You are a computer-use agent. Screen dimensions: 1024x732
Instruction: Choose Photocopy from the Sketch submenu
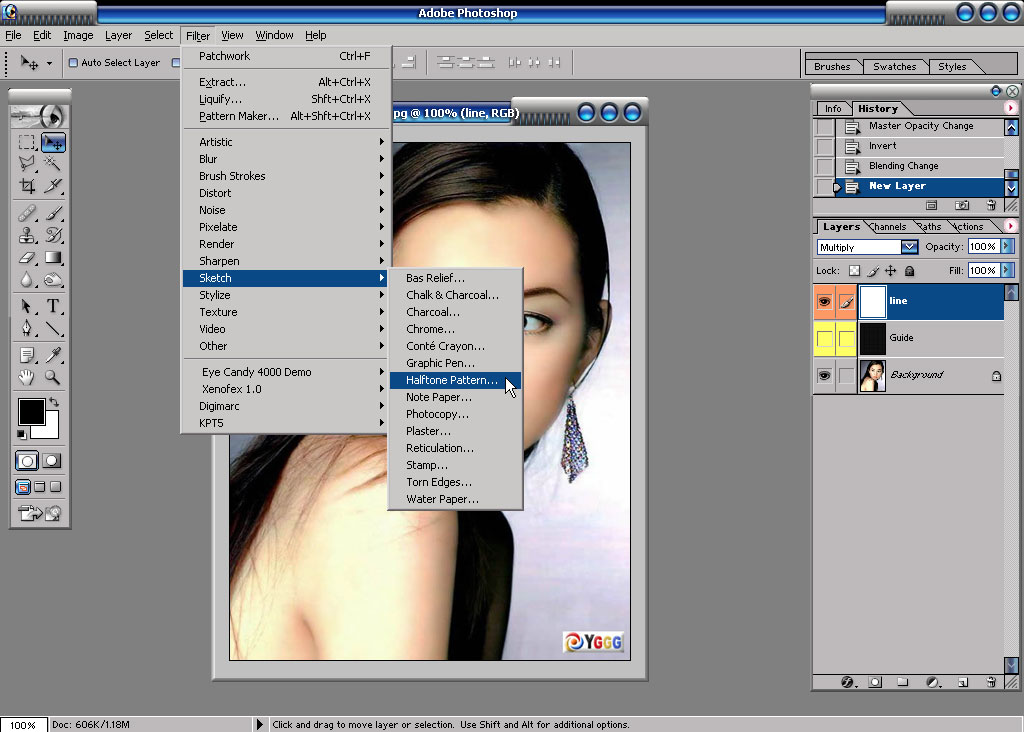(455, 414)
